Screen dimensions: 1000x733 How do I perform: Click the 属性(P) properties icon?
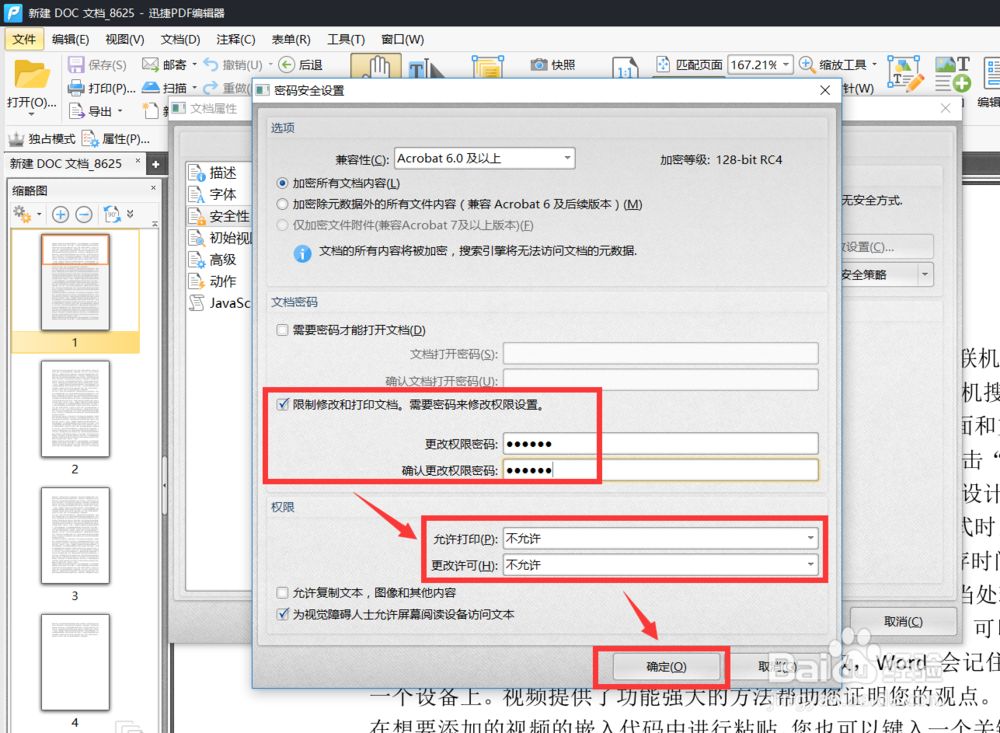(90, 138)
